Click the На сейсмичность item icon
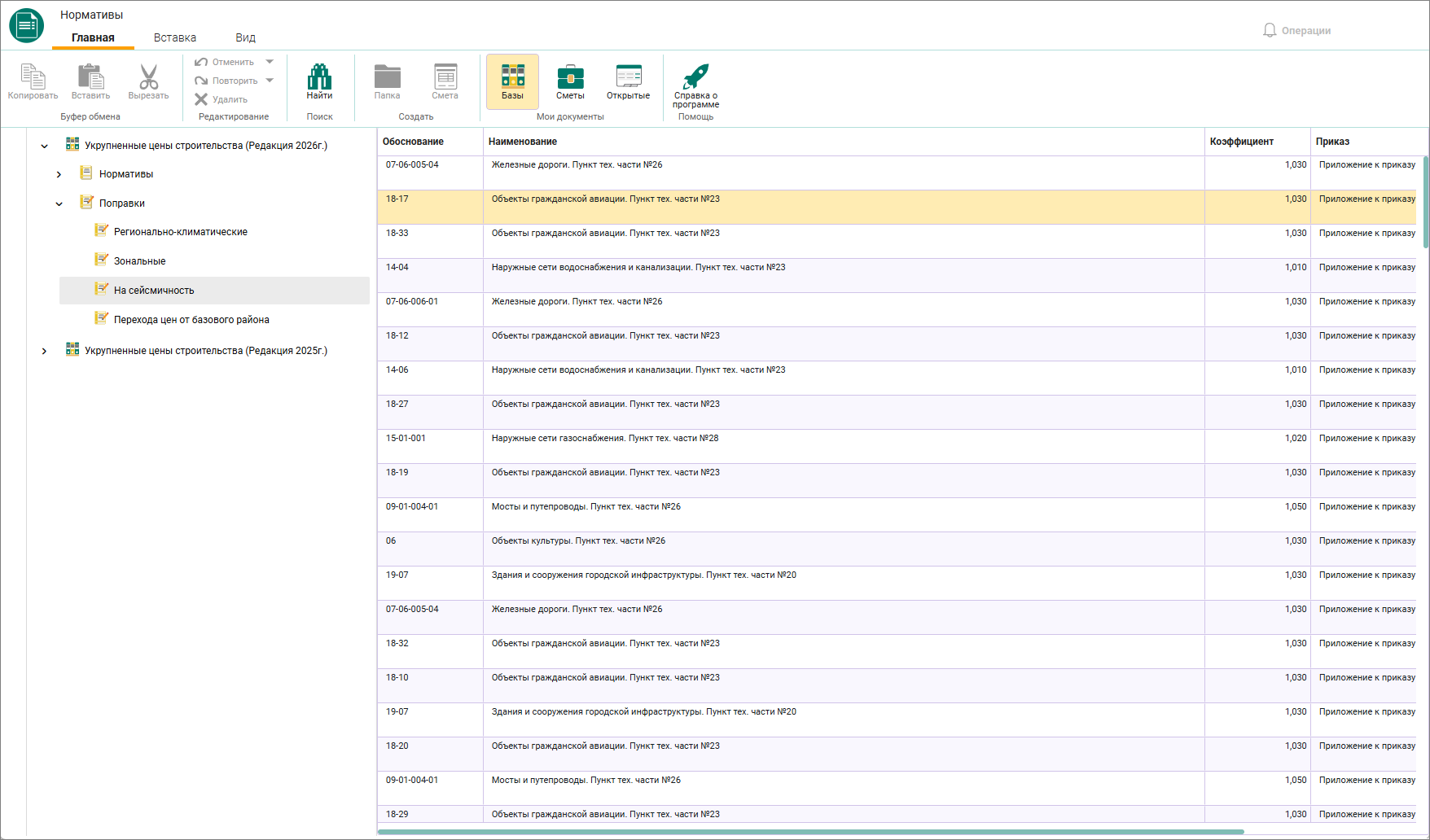Screen dimensions: 1430x840 tap(101, 289)
